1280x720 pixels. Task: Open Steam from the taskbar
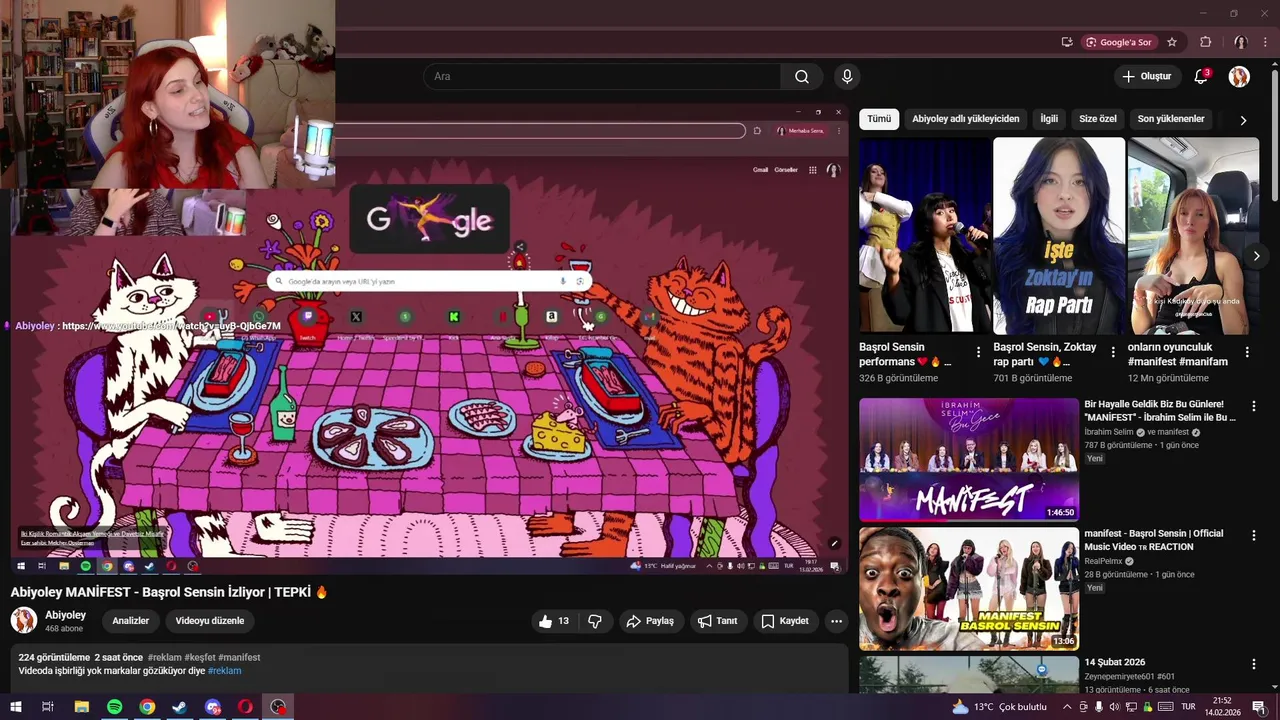(x=179, y=707)
